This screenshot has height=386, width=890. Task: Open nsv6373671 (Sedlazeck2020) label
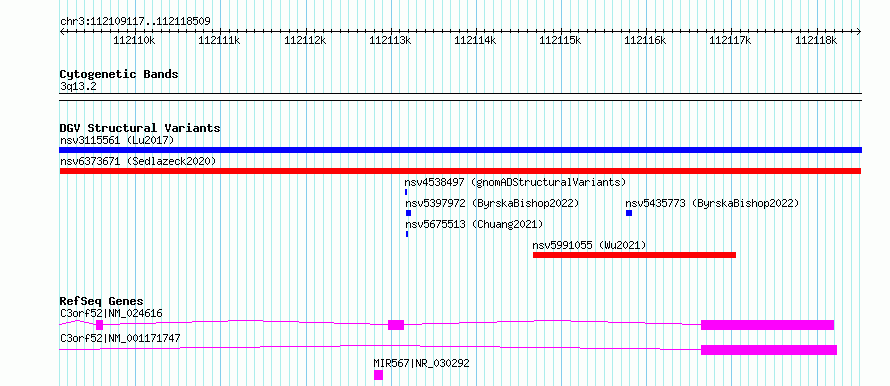pos(138,161)
